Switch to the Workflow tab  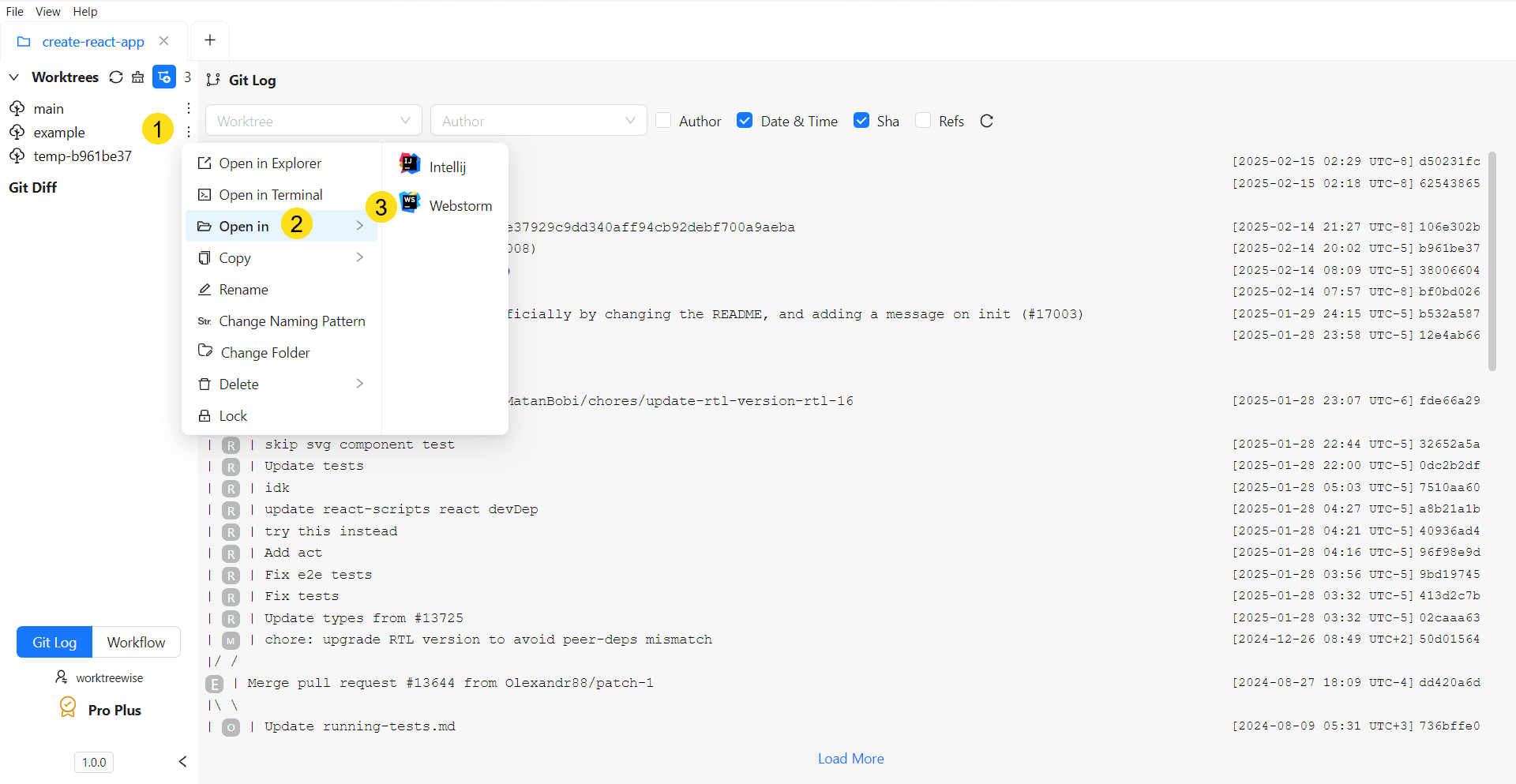point(135,642)
